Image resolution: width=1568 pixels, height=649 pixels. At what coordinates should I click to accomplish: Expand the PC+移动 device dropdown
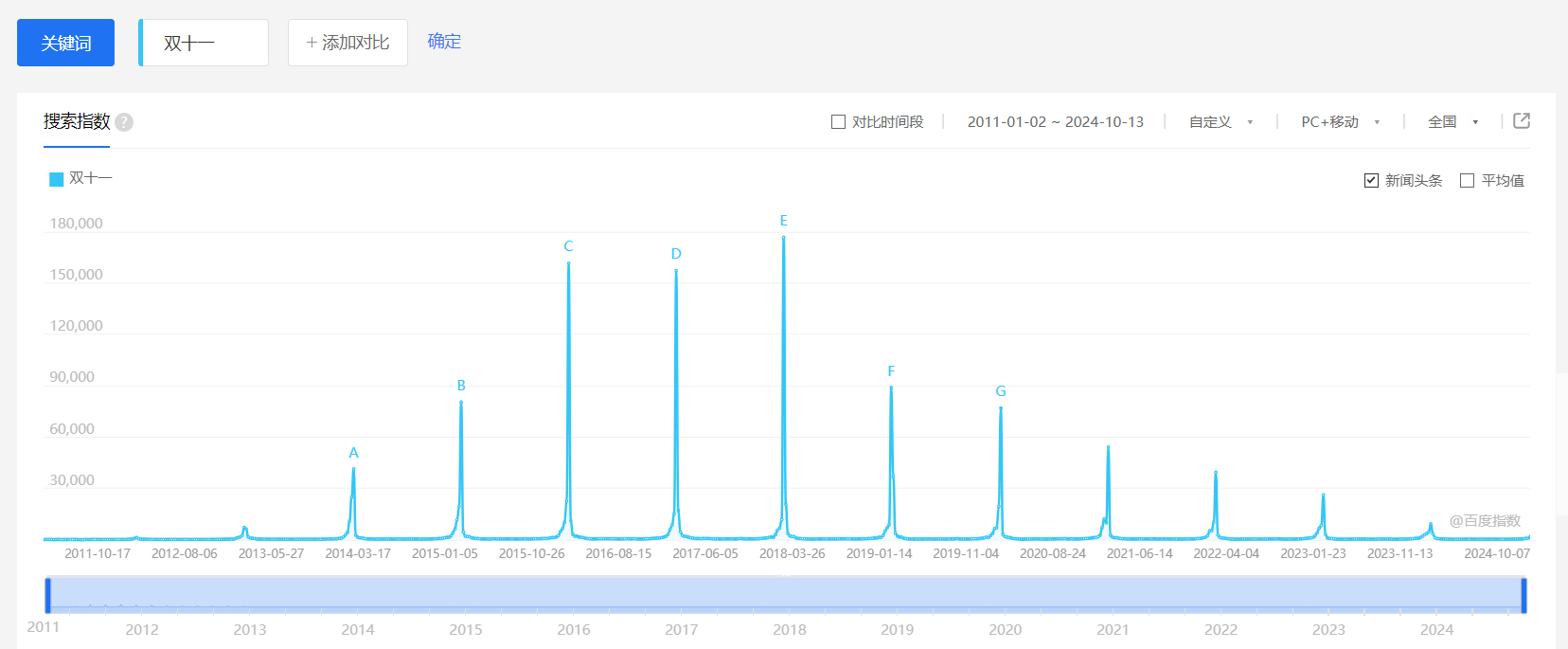[1340, 122]
